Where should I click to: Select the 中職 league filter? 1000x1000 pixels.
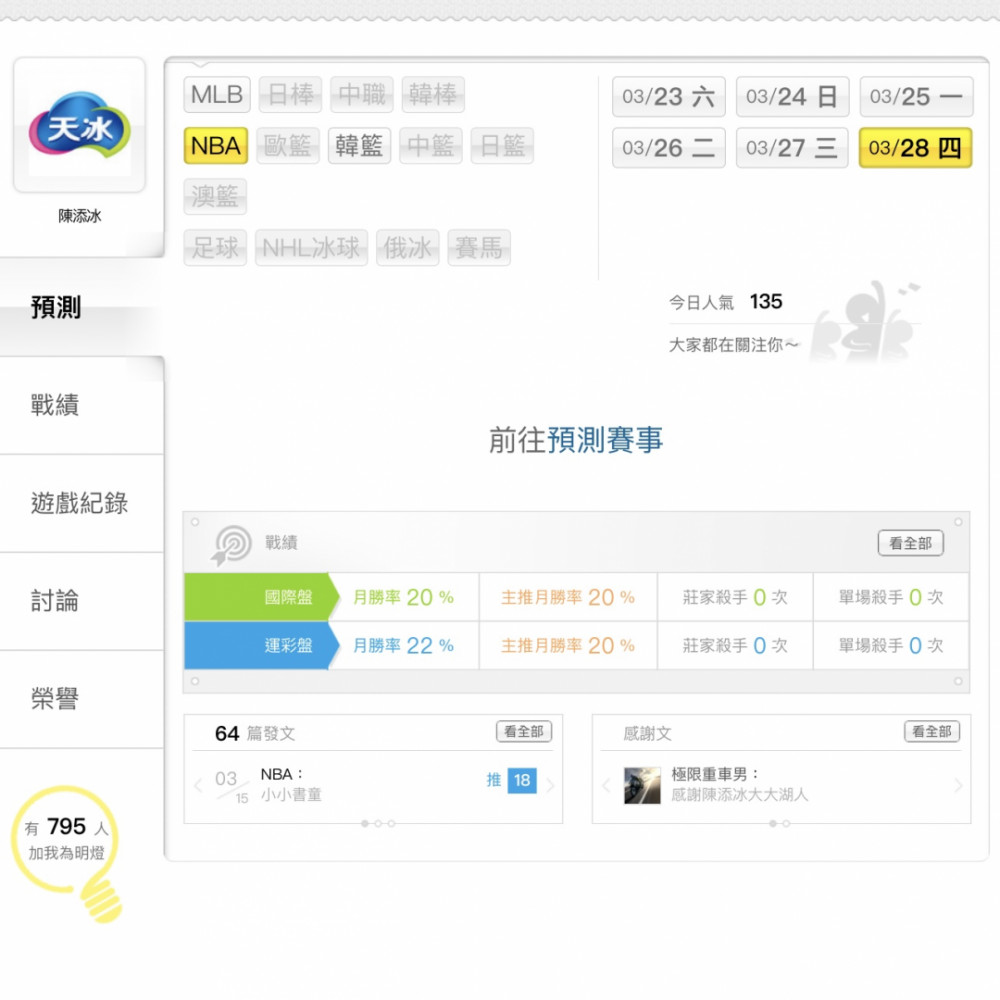(362, 94)
